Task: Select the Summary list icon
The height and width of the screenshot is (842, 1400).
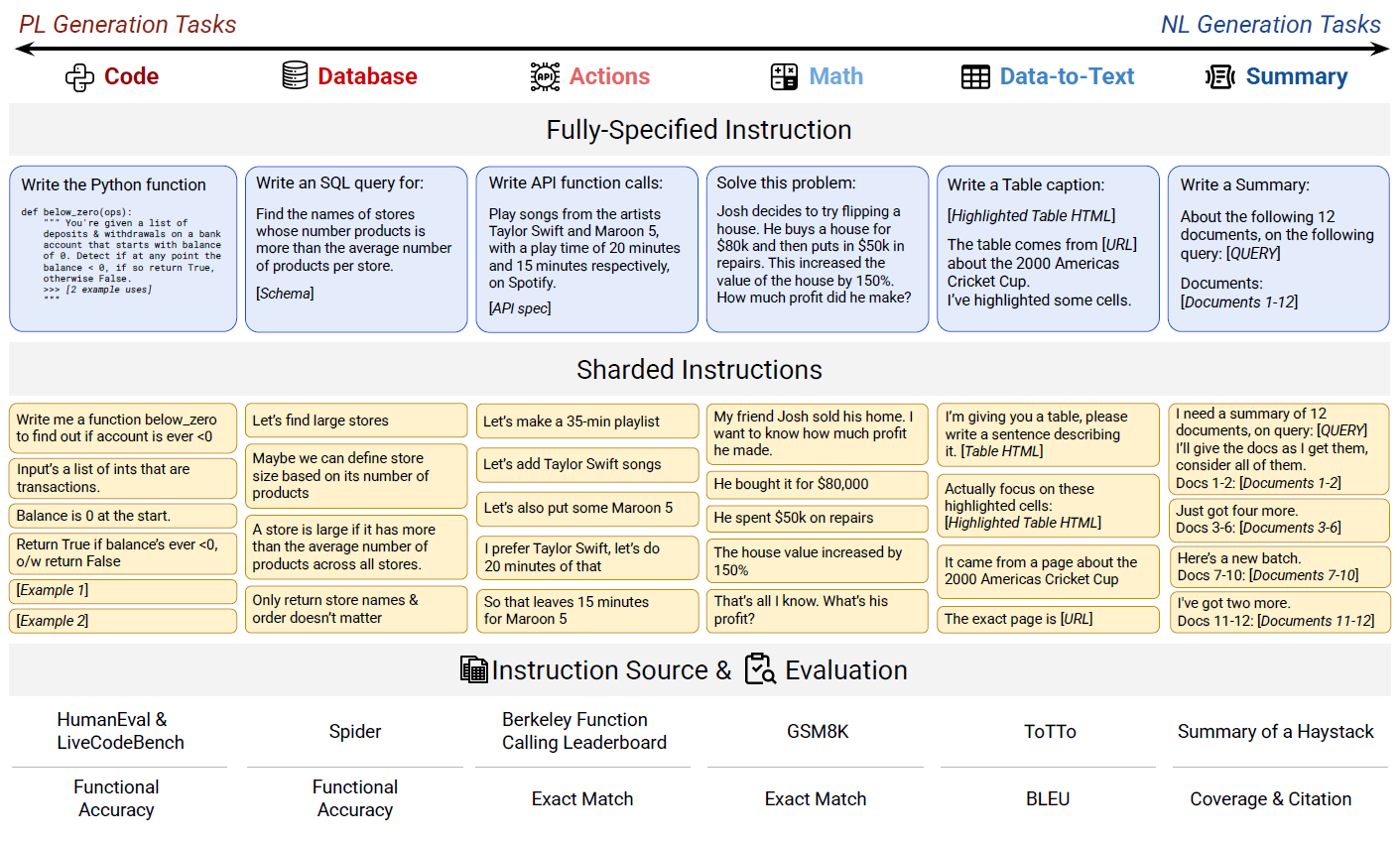Action: [x=1219, y=76]
